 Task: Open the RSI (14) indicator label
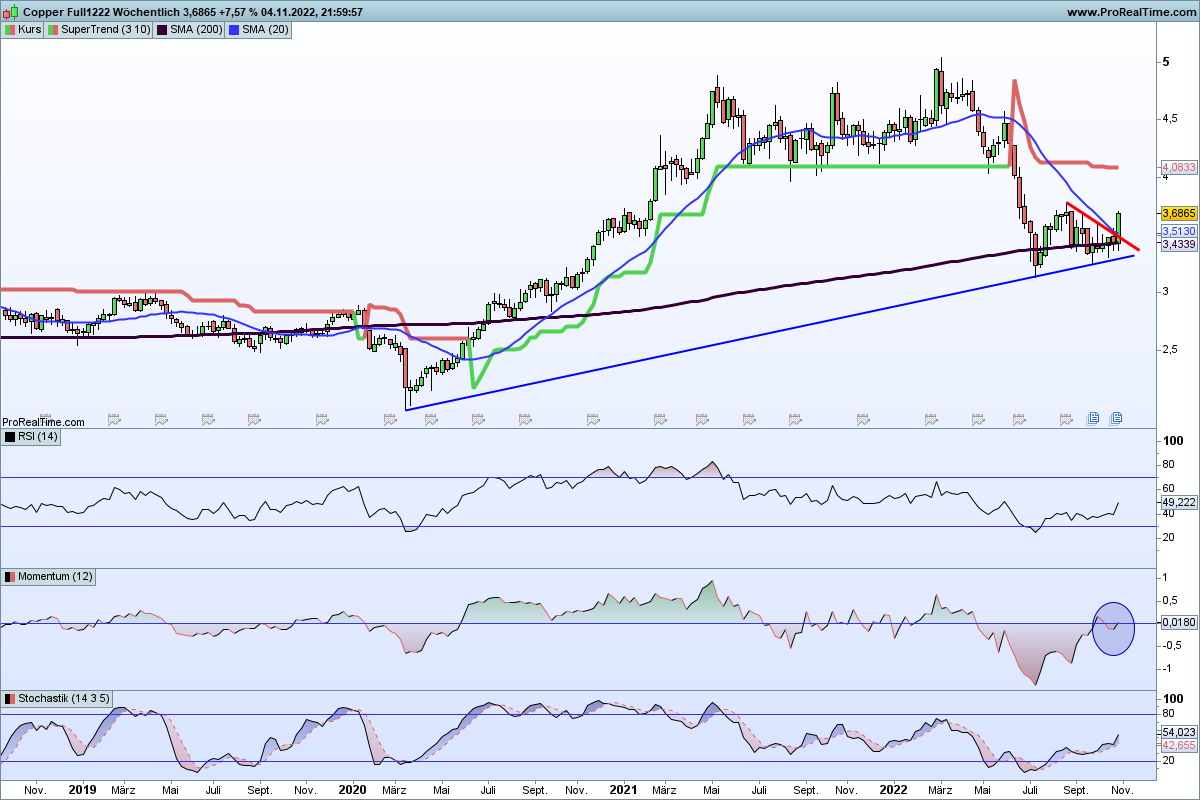click(x=37, y=437)
